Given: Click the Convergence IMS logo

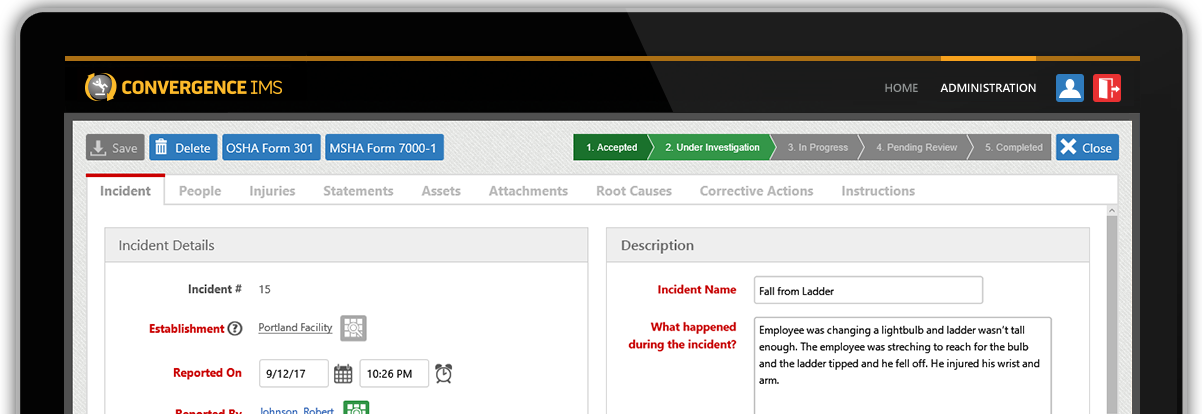Looking at the screenshot, I should tap(184, 88).
